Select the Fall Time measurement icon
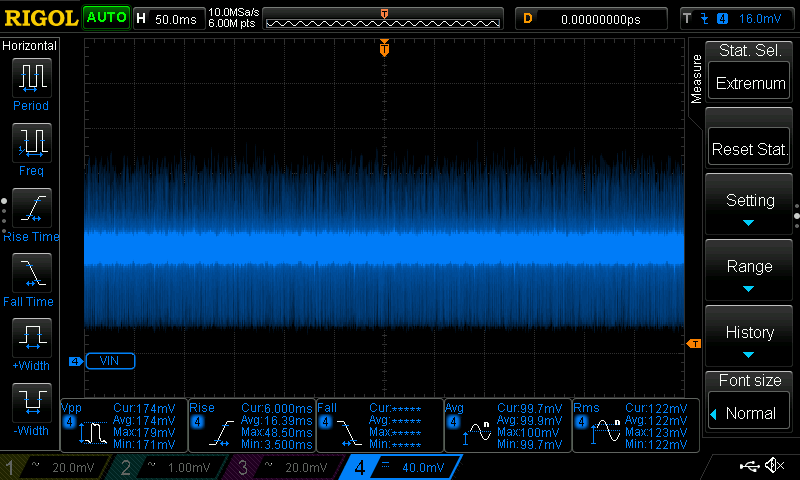800x480 pixels. click(x=32, y=273)
